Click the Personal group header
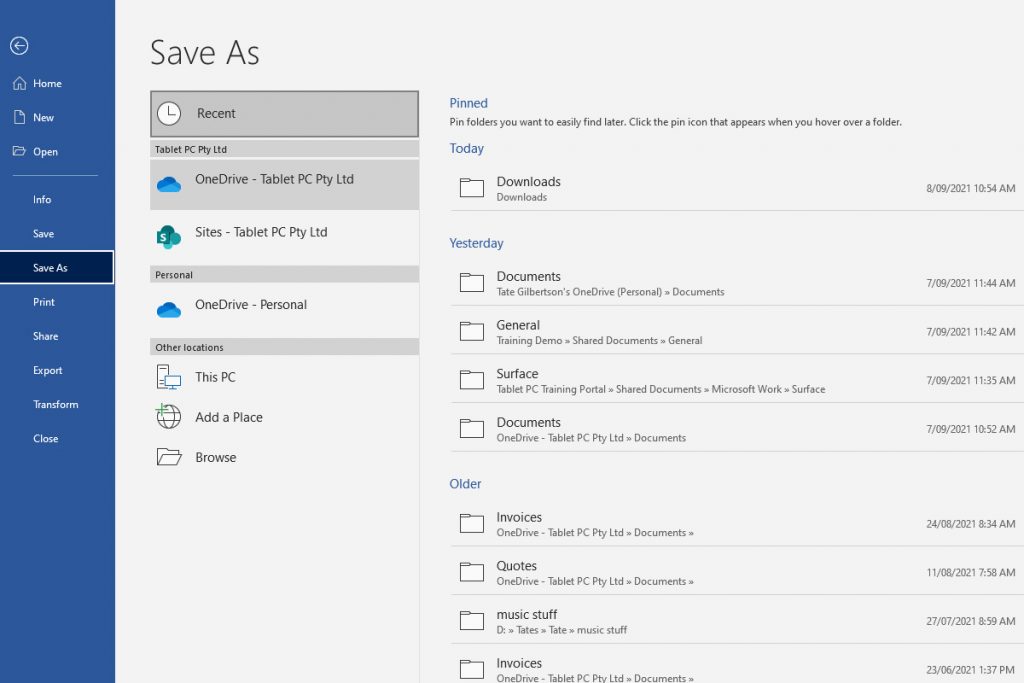This screenshot has width=1024, height=683. point(284,274)
